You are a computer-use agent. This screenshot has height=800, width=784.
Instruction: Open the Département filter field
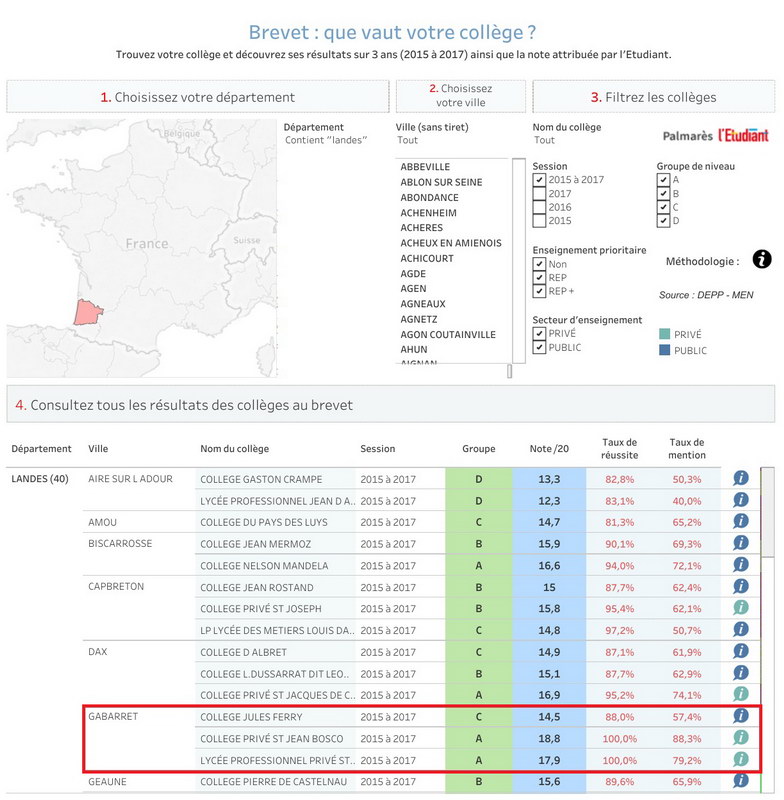(x=326, y=140)
